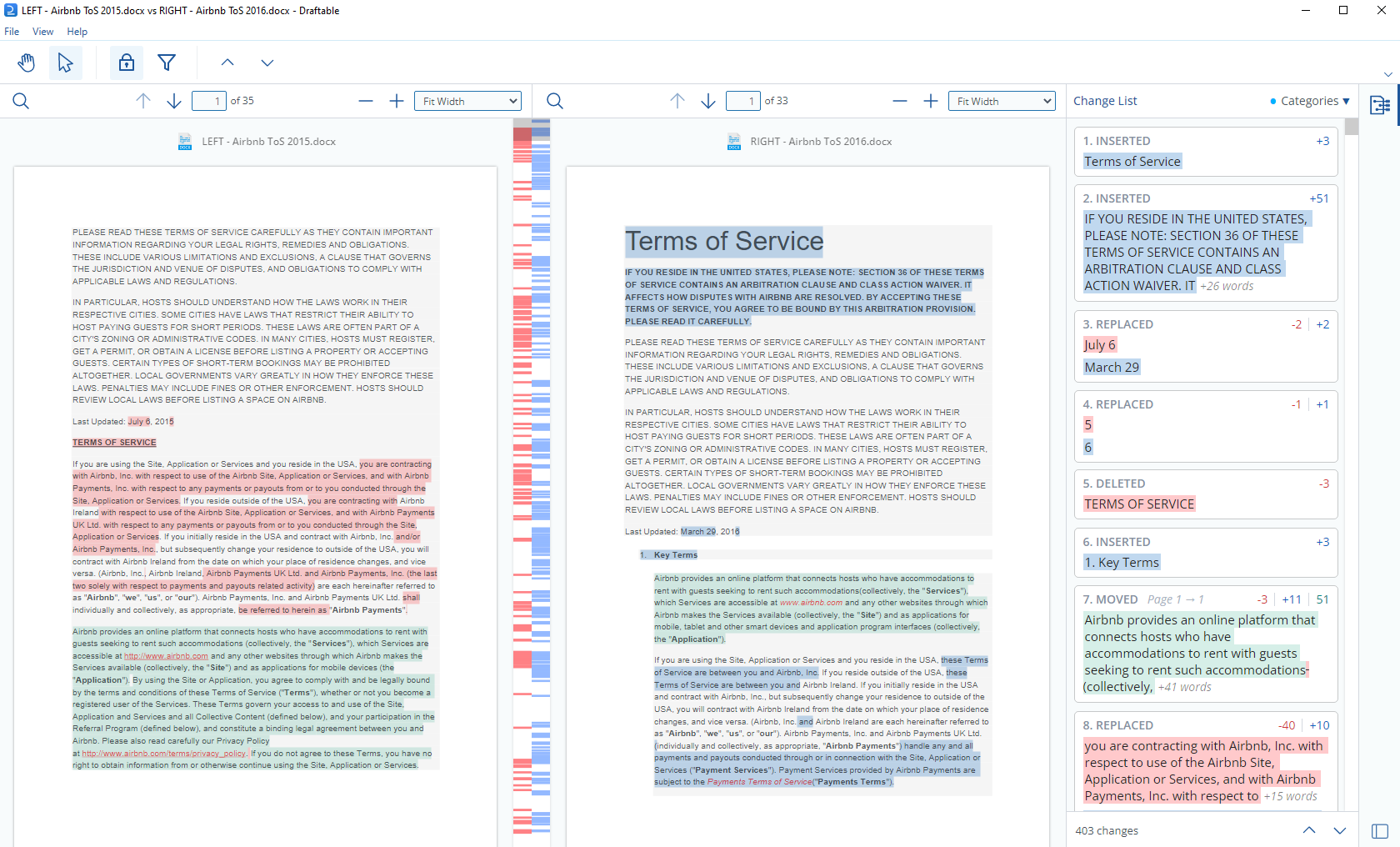Zoom out on the right document
This screenshot has width=1400, height=847.
[x=899, y=101]
